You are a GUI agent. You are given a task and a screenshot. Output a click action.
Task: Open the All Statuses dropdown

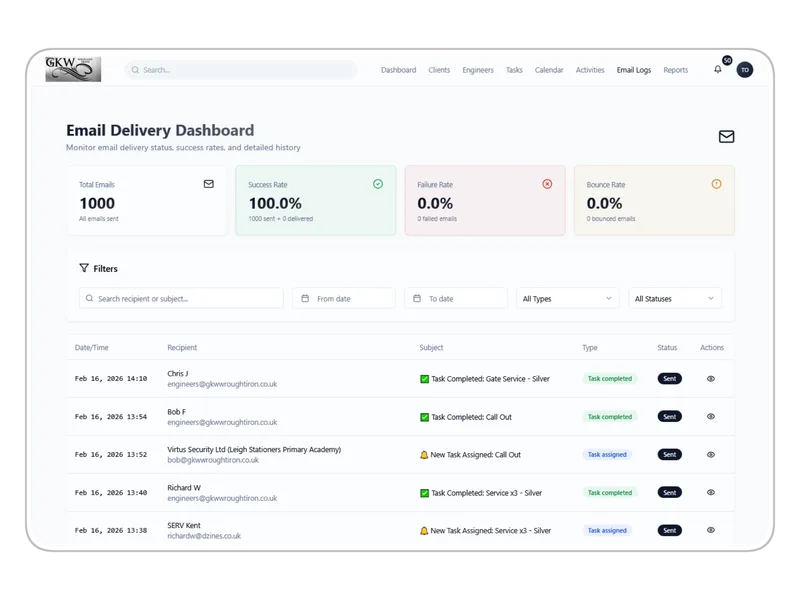[x=675, y=297]
